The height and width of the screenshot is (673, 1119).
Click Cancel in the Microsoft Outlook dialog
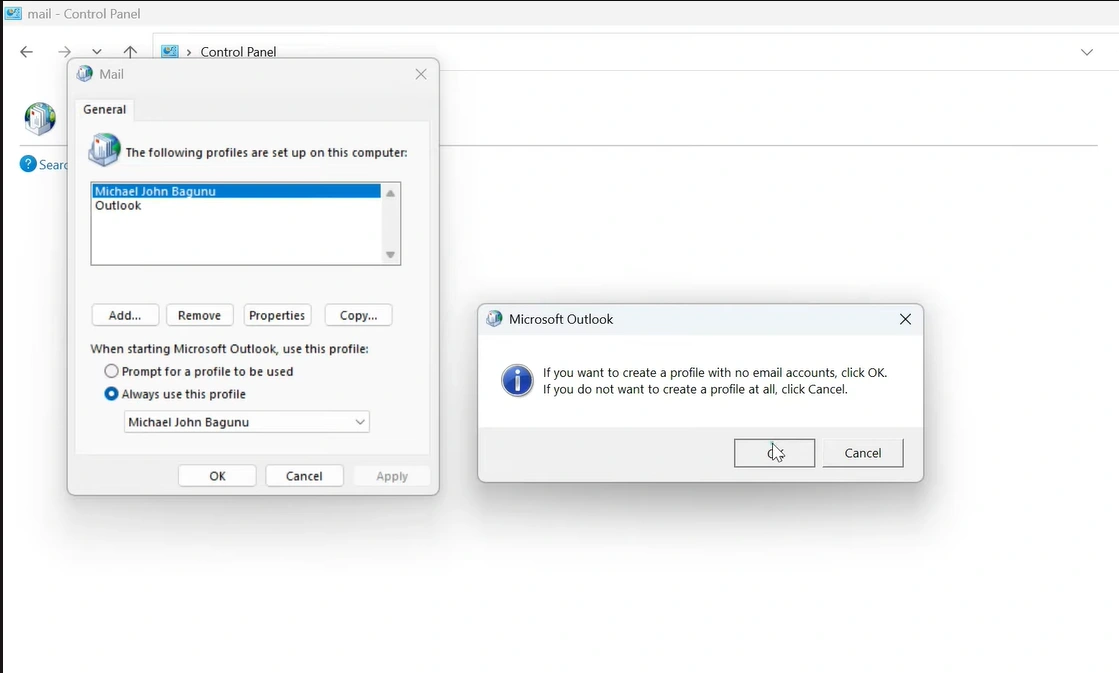pos(863,453)
